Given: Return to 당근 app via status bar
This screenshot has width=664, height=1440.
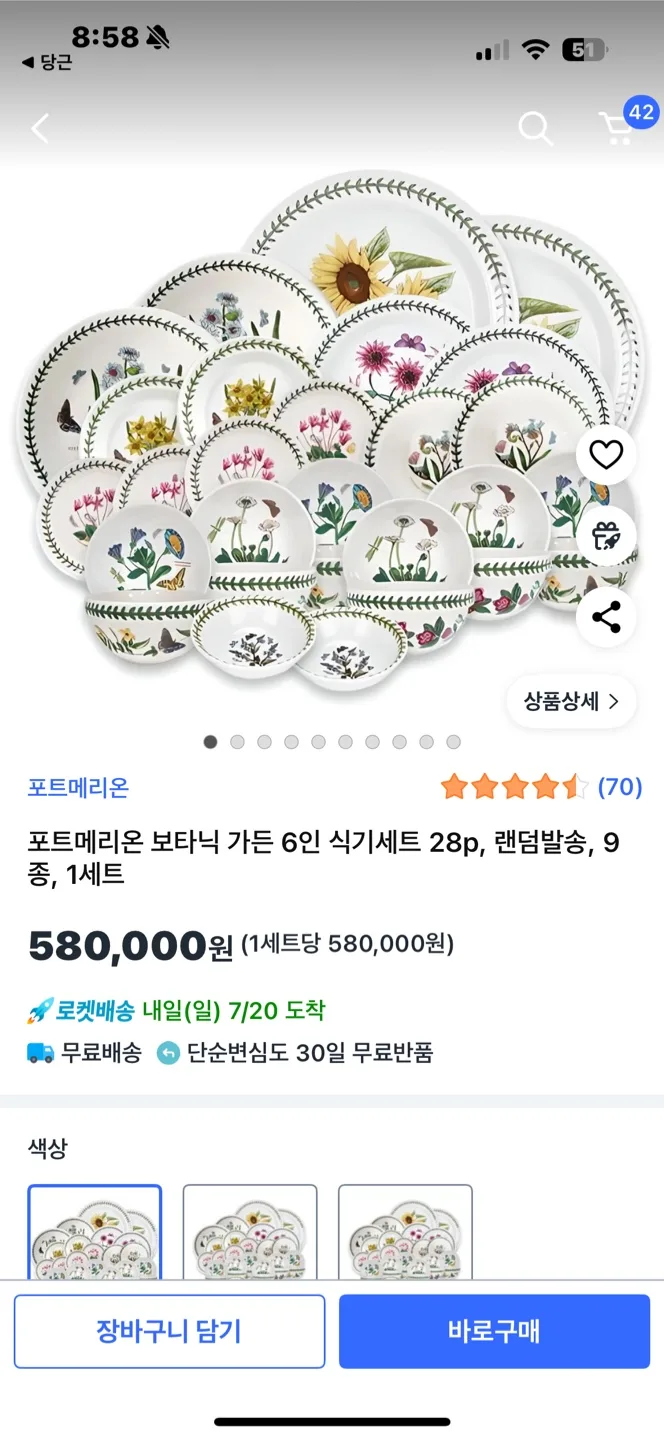Looking at the screenshot, I should tap(47, 62).
